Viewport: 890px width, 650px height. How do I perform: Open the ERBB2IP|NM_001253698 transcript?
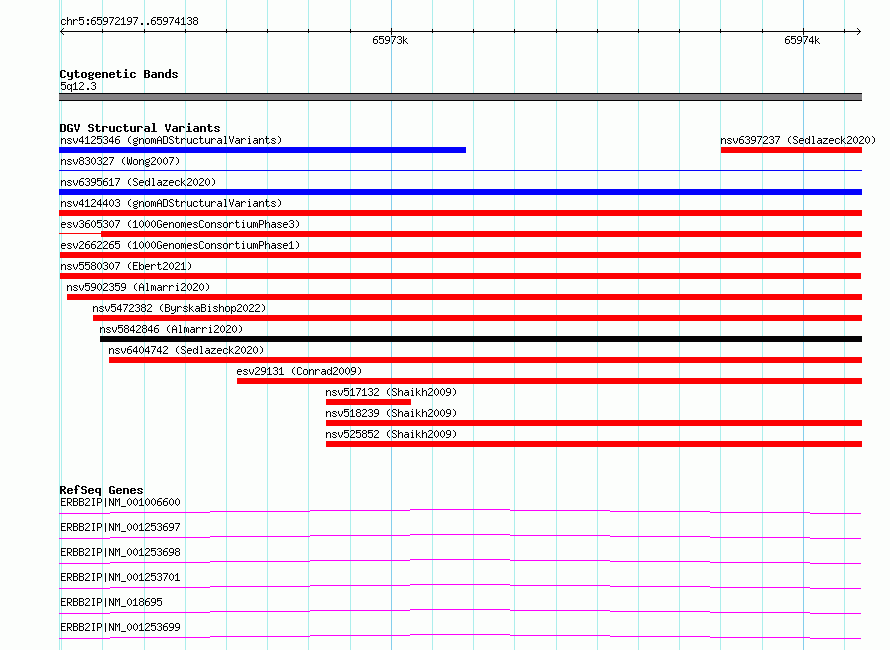click(120, 552)
